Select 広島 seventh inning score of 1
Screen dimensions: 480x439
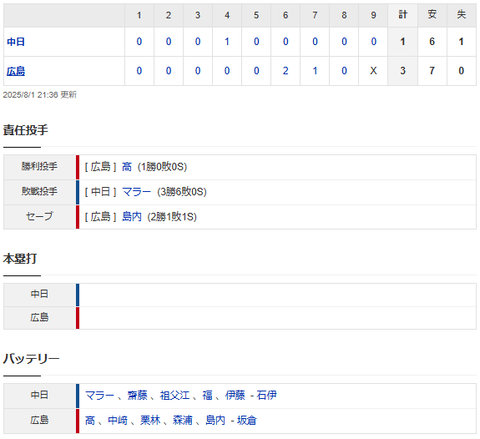click(315, 71)
